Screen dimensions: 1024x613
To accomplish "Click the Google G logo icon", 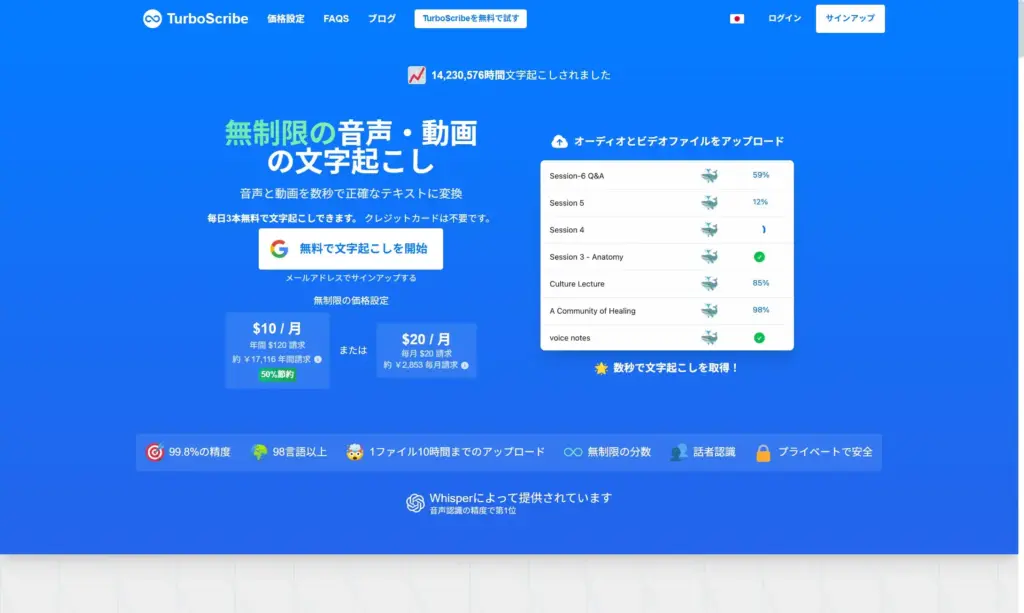I will click(280, 249).
